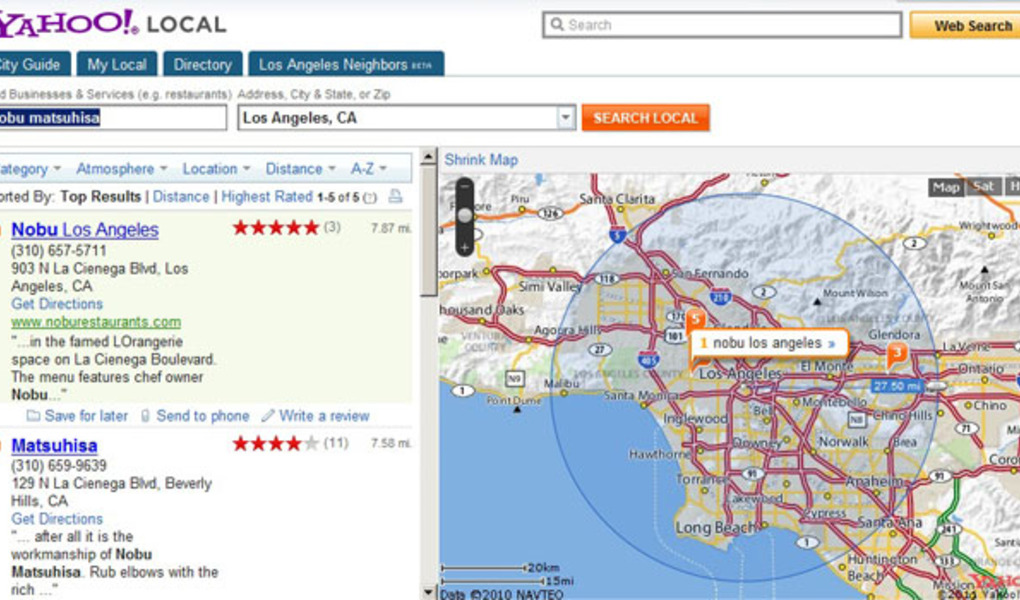Select the Map view button
This screenshot has height=600, width=1020.
946,187
